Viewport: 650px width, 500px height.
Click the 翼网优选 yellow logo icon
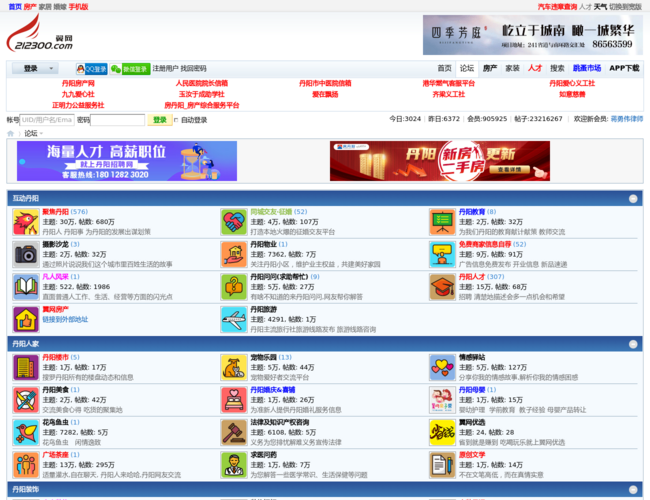point(442,432)
